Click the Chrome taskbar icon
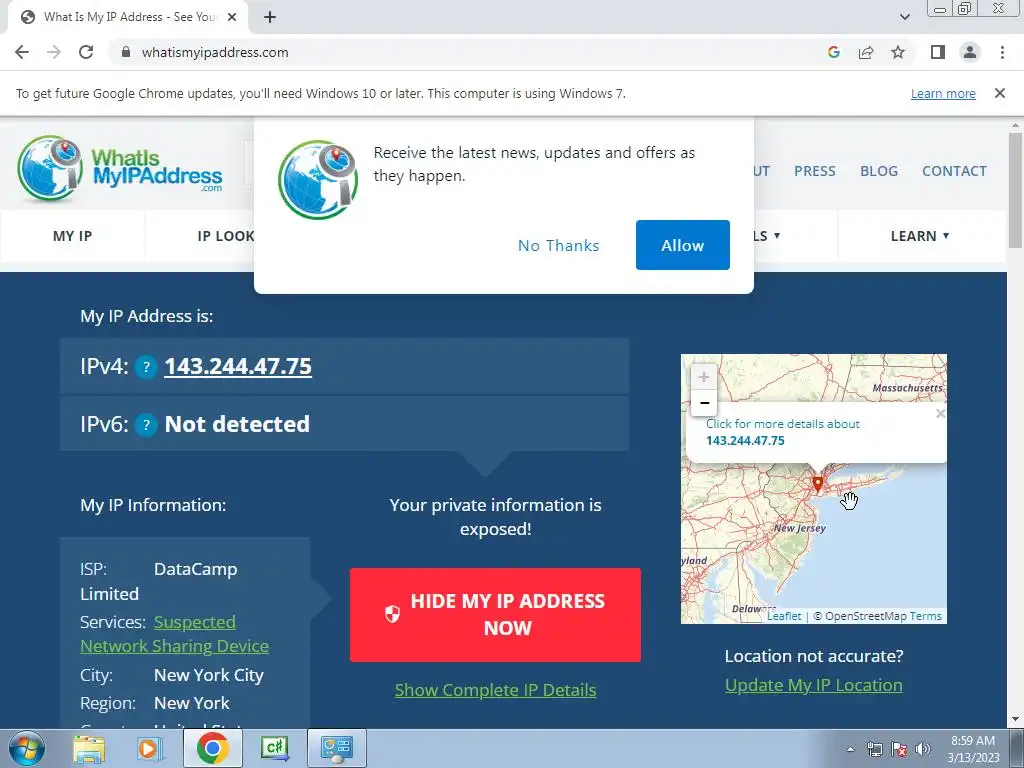This screenshot has height=768, width=1024. (212, 748)
